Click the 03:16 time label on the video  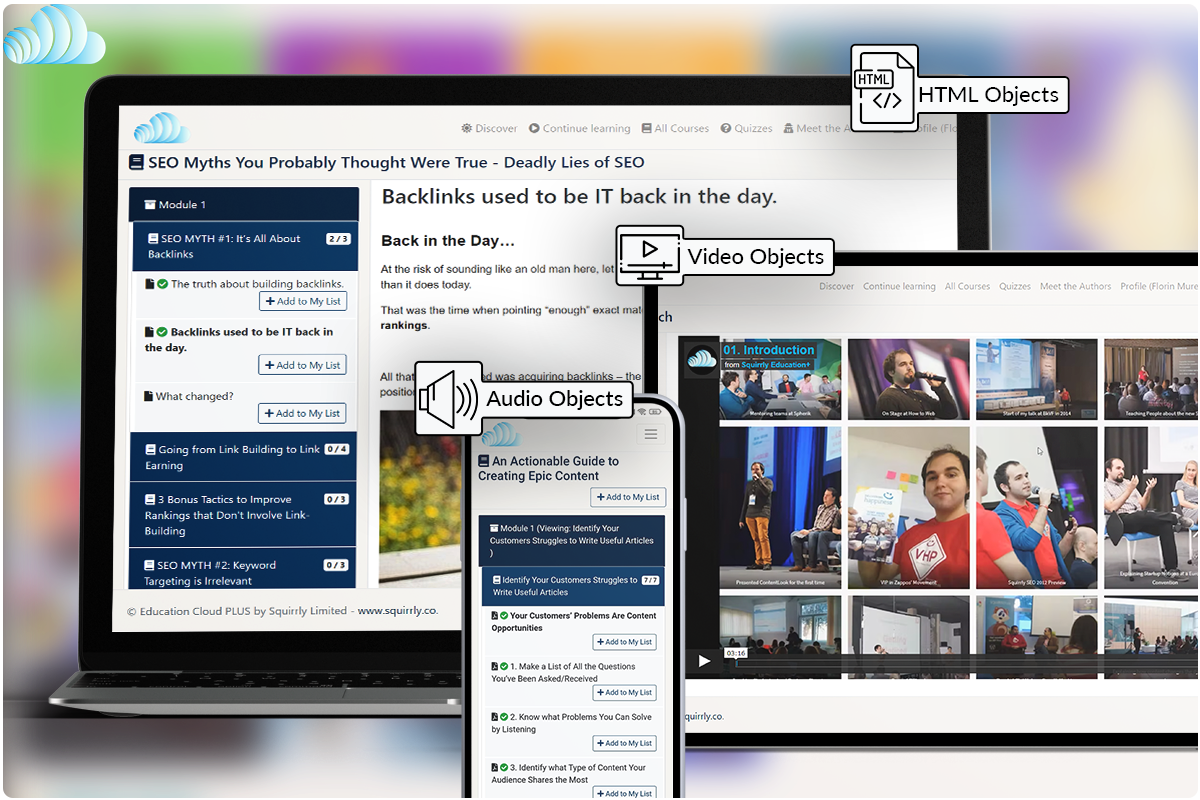pyautogui.click(x=736, y=653)
